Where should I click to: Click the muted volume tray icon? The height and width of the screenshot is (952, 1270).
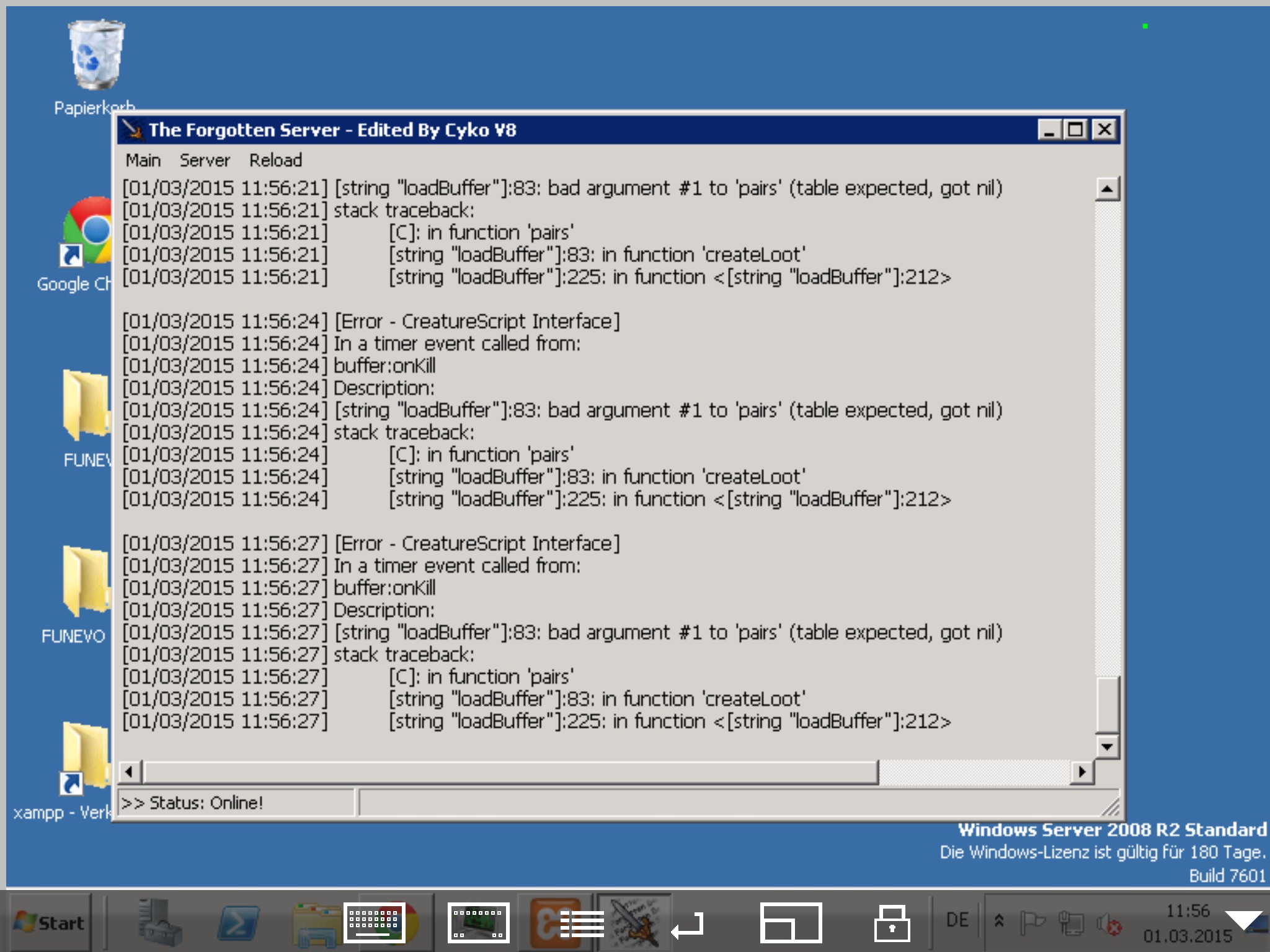coord(1109,923)
